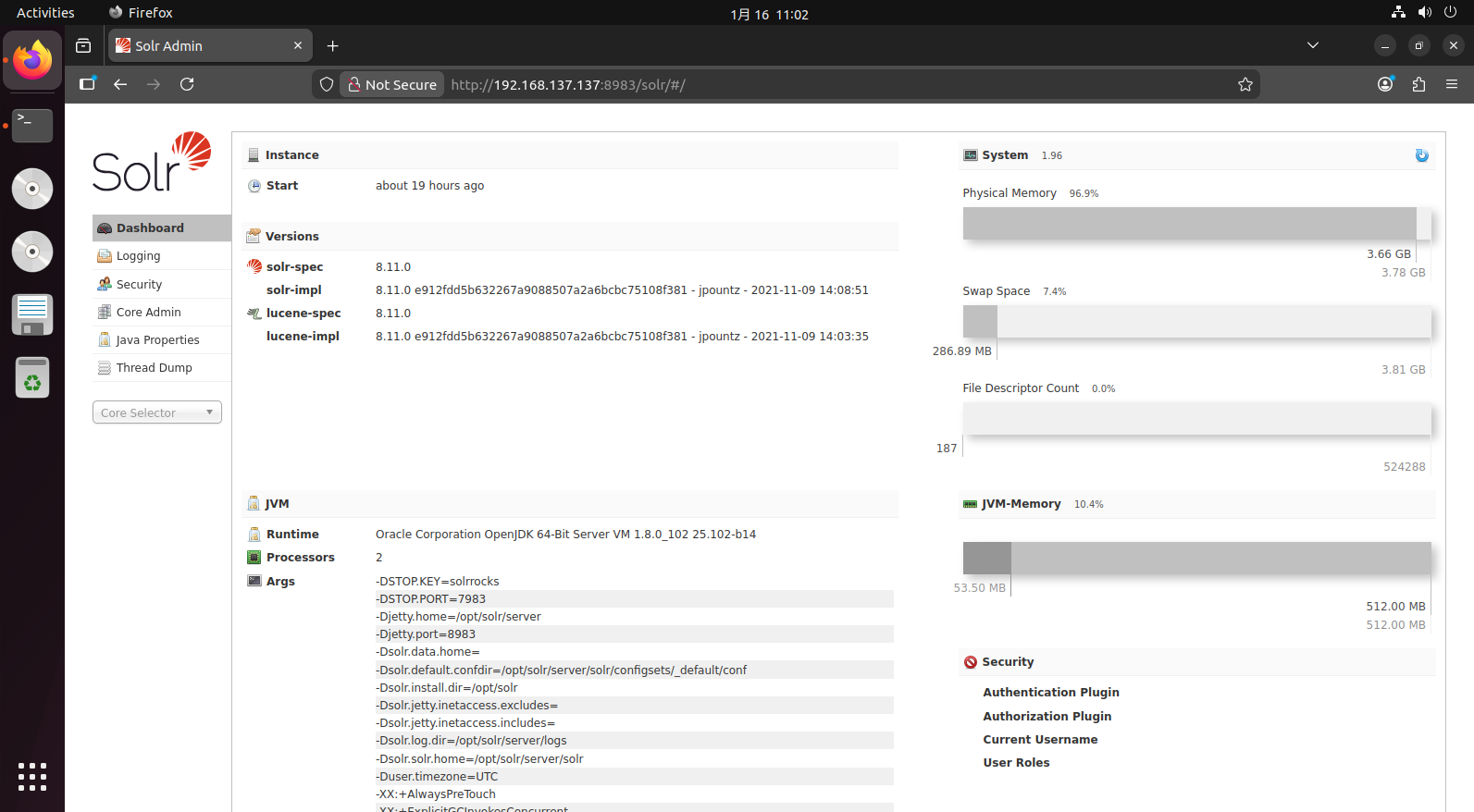Viewport: 1474px width, 812px height.
Task: Click the 286.89 MB swap value
Action: 961,351
